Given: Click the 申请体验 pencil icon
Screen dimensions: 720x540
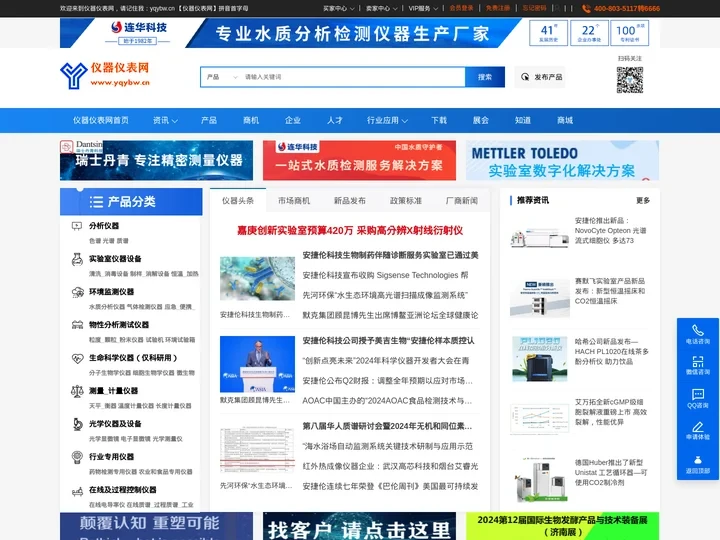Looking at the screenshot, I should 698,427.
